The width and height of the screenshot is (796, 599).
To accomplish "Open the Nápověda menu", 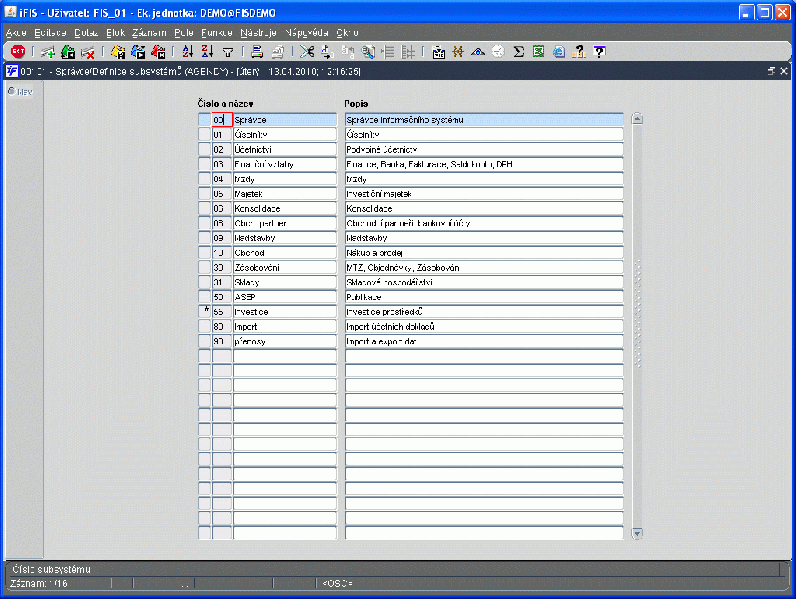I will [307, 32].
